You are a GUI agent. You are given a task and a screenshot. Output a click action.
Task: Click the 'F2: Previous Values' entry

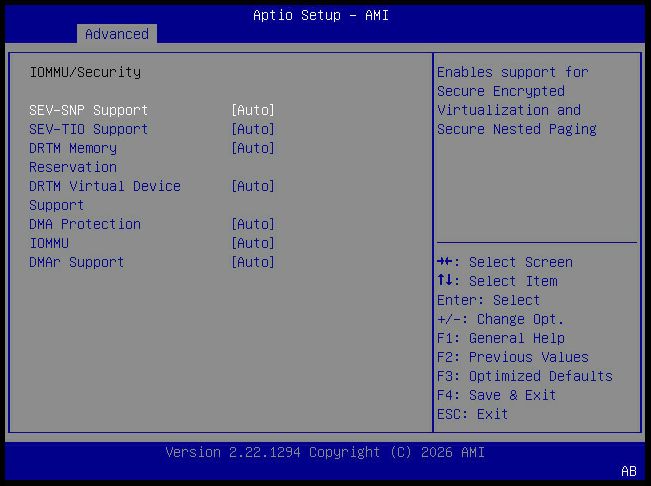pyautogui.click(x=513, y=357)
